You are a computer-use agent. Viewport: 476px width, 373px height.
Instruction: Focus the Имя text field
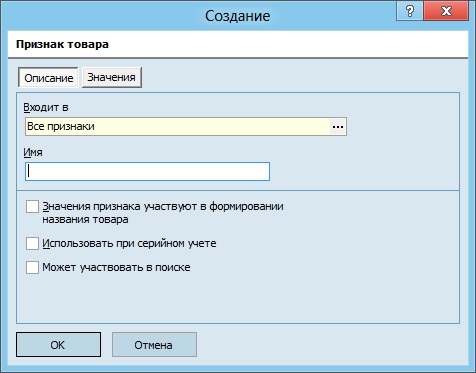147,172
